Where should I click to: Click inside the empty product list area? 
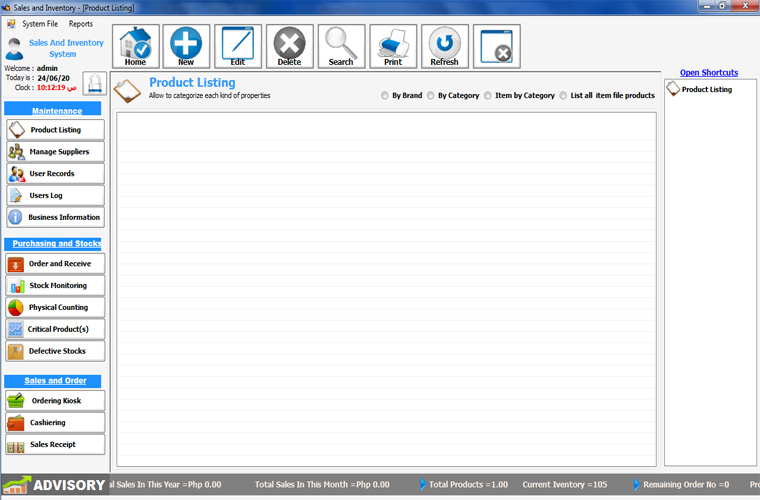[x=386, y=289]
